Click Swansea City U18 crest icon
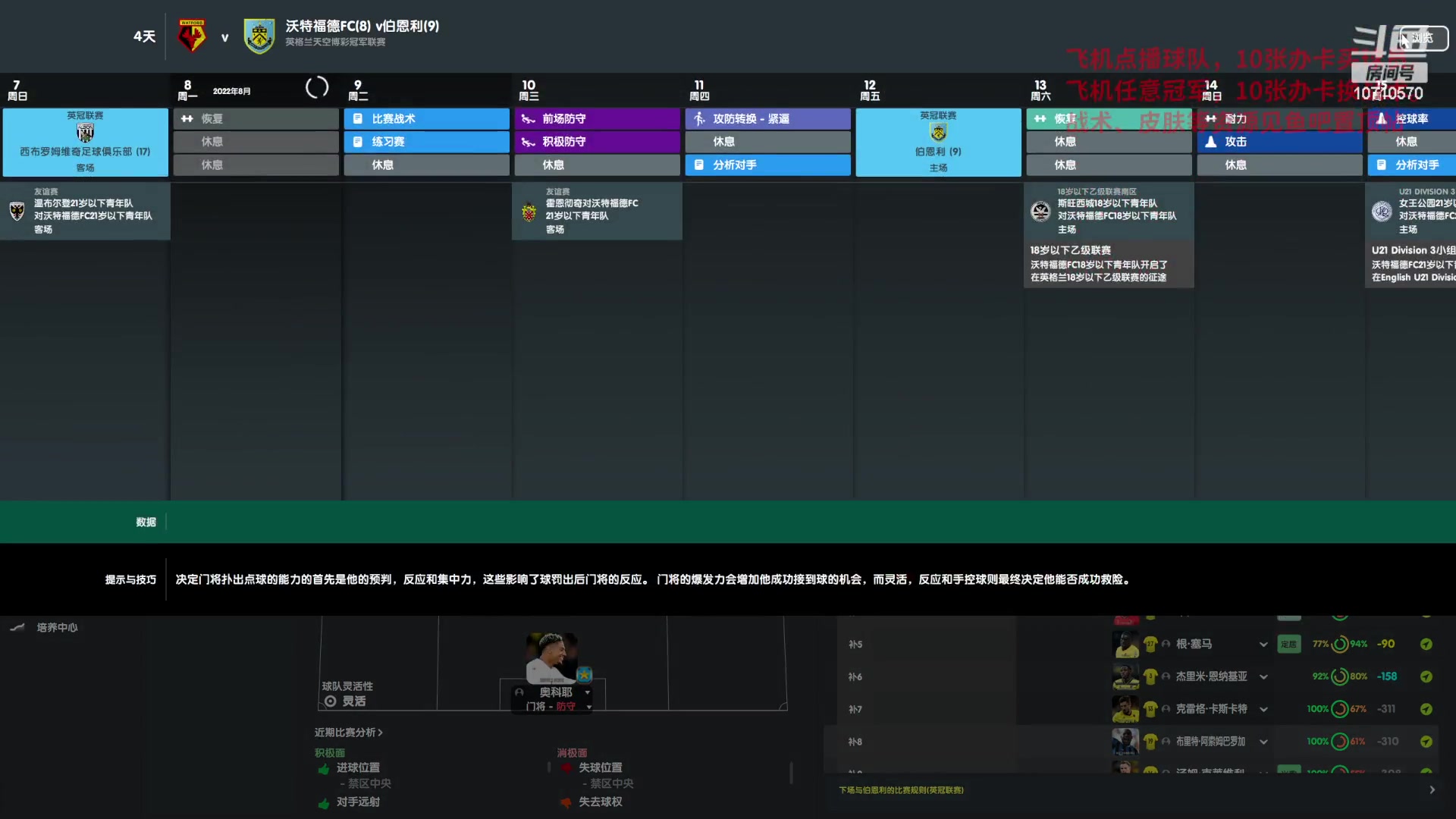Viewport: 1456px width, 819px height. click(x=1041, y=211)
